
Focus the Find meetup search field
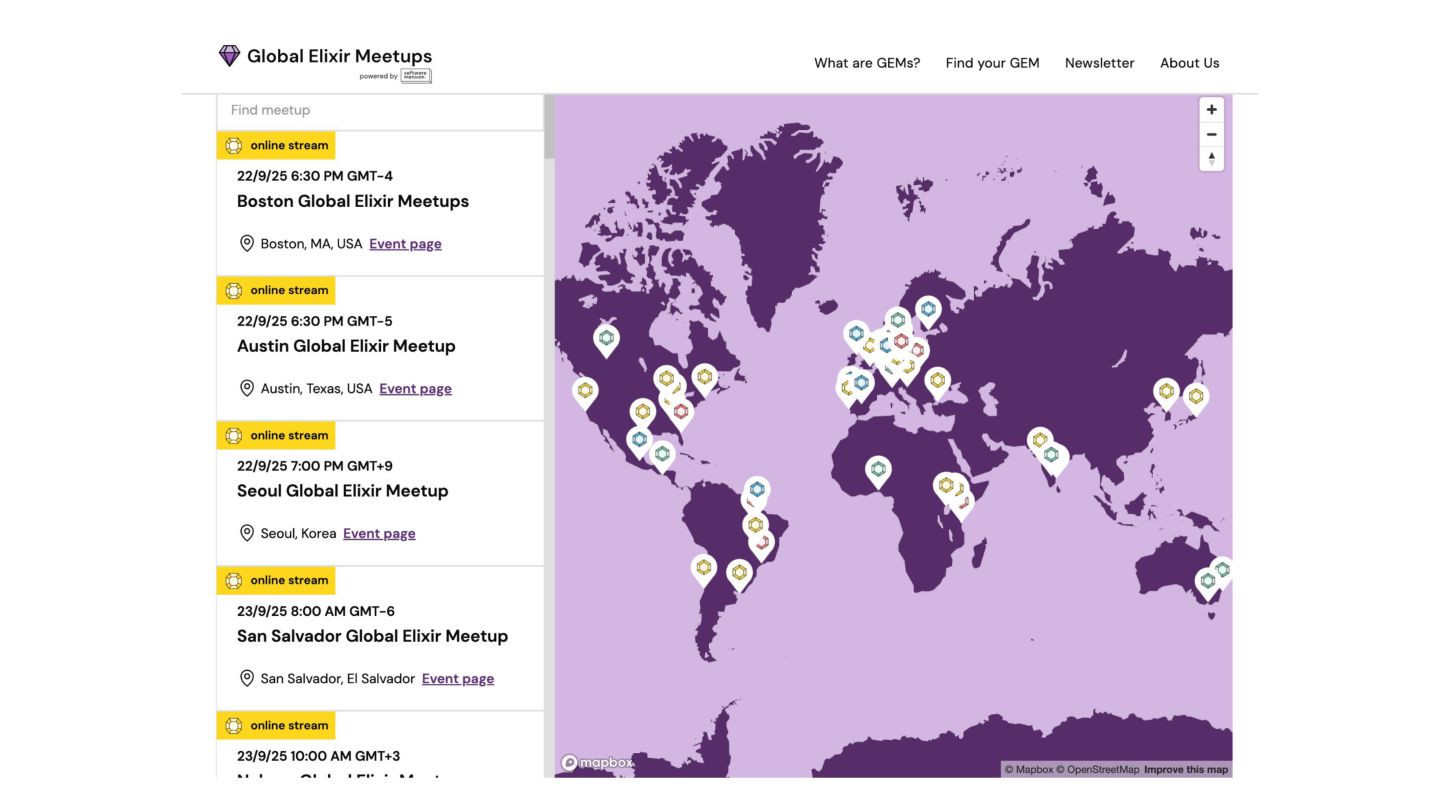coord(380,111)
